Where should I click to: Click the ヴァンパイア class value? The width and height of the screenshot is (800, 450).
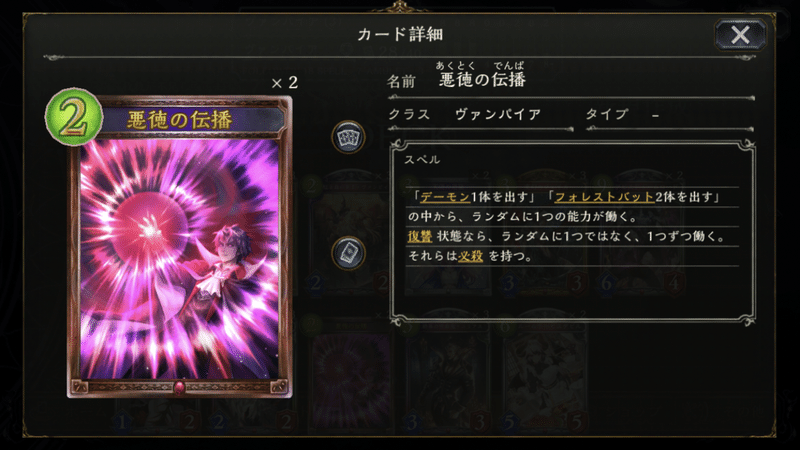click(x=498, y=114)
